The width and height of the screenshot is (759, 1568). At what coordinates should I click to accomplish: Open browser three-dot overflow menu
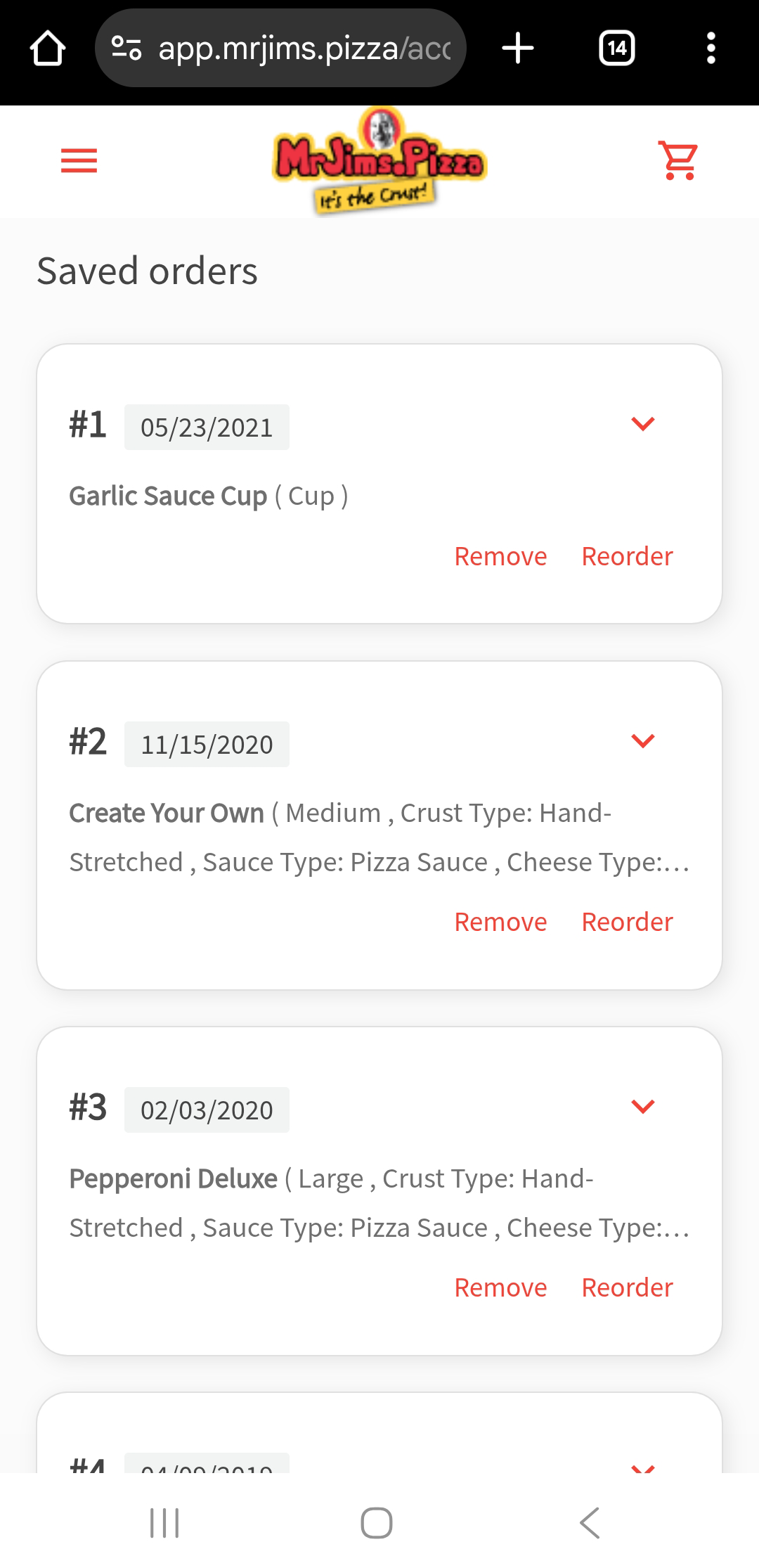click(711, 49)
